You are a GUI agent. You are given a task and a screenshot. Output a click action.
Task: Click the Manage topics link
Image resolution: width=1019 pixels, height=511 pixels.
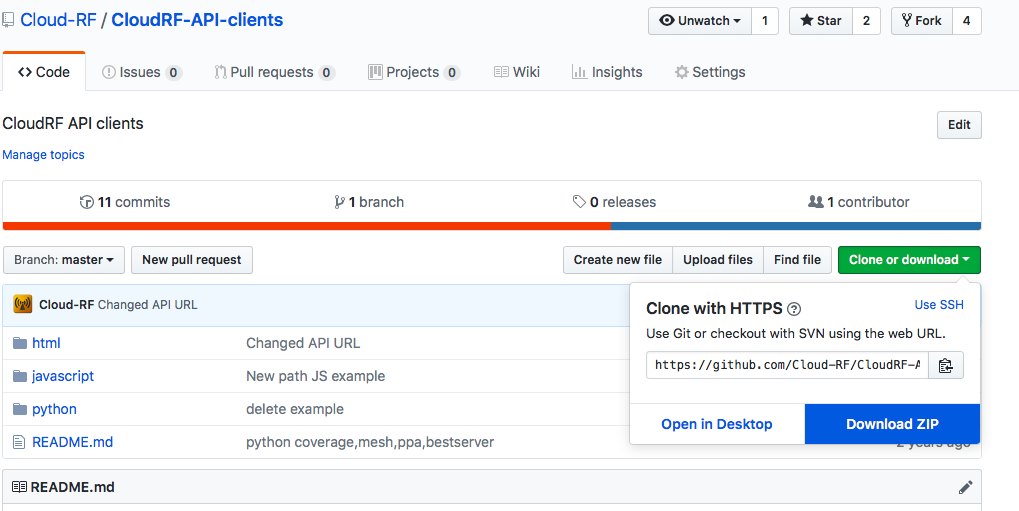(x=43, y=155)
